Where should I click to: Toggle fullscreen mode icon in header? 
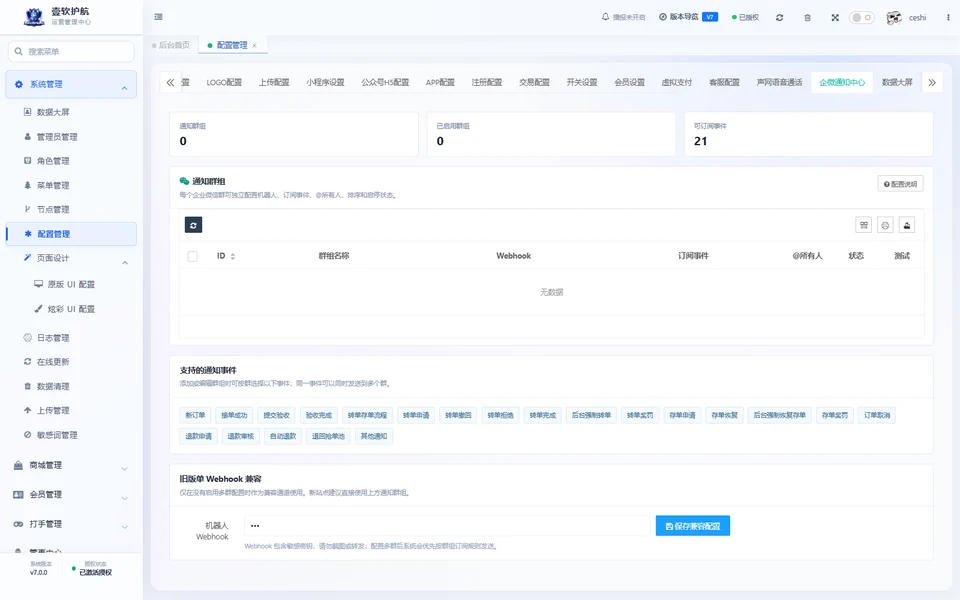pos(835,18)
